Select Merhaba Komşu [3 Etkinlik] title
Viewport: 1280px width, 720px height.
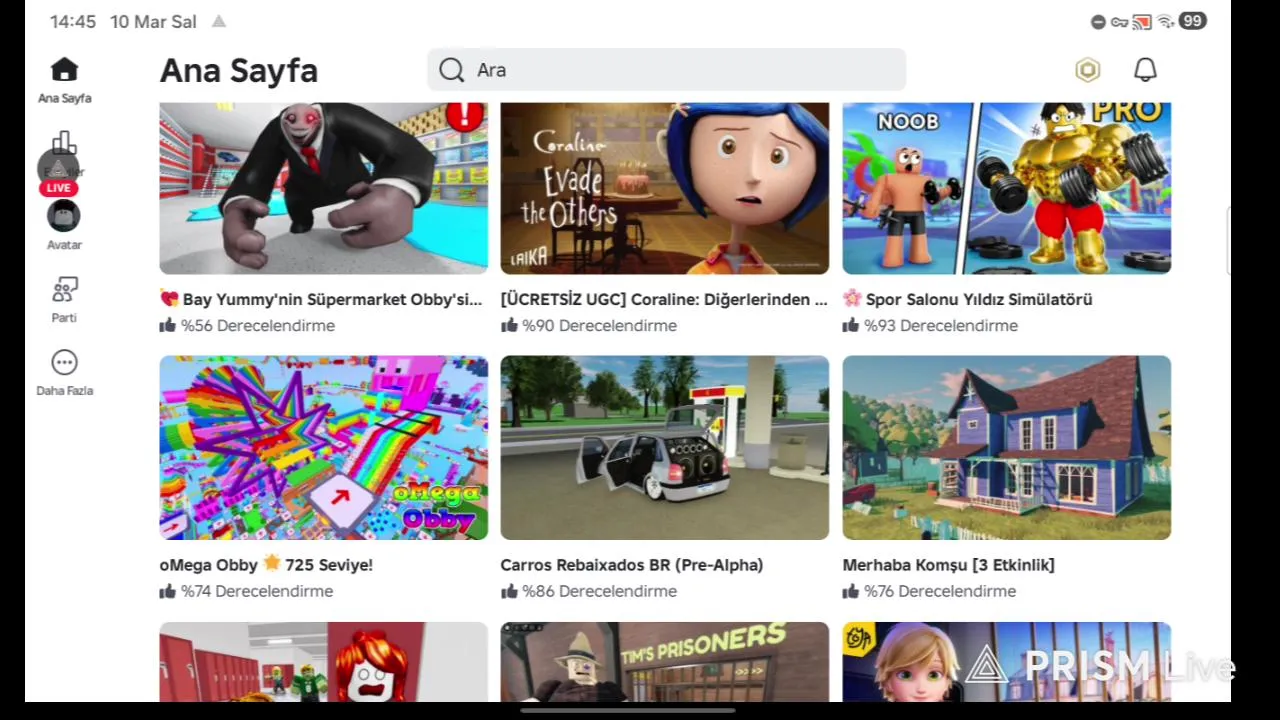coord(948,565)
